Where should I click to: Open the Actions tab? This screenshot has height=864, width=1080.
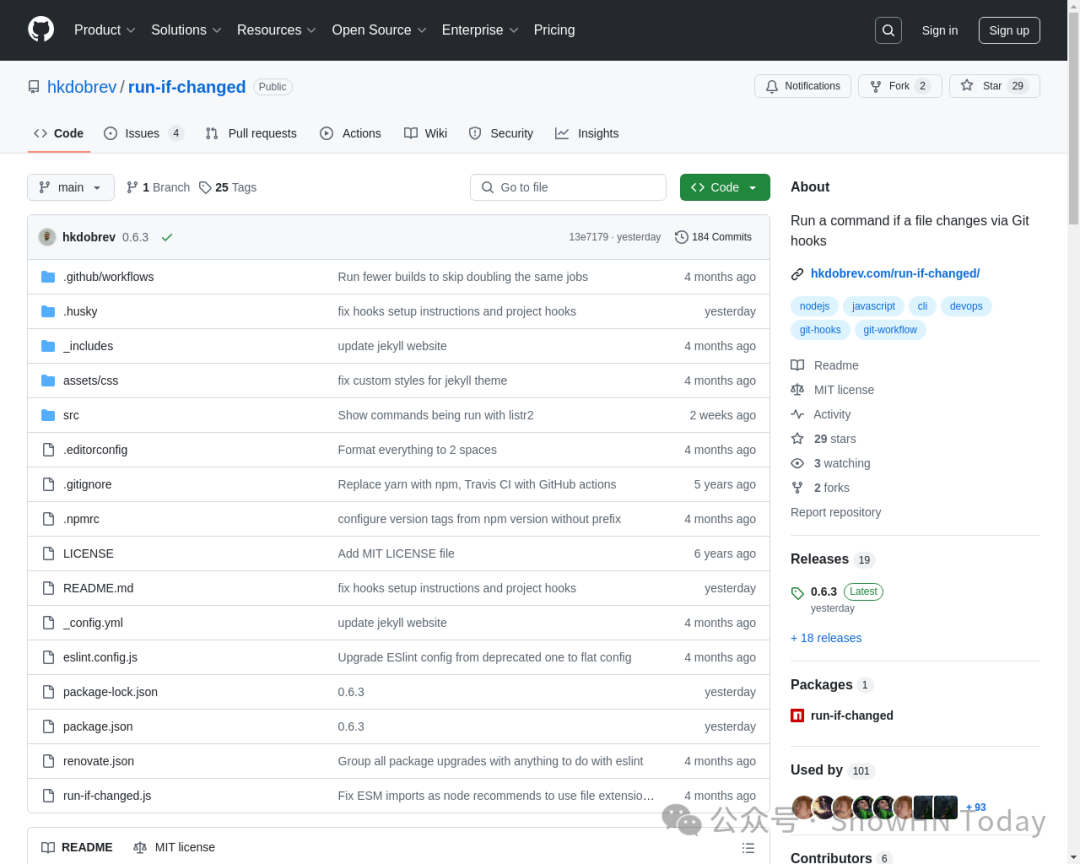point(351,134)
